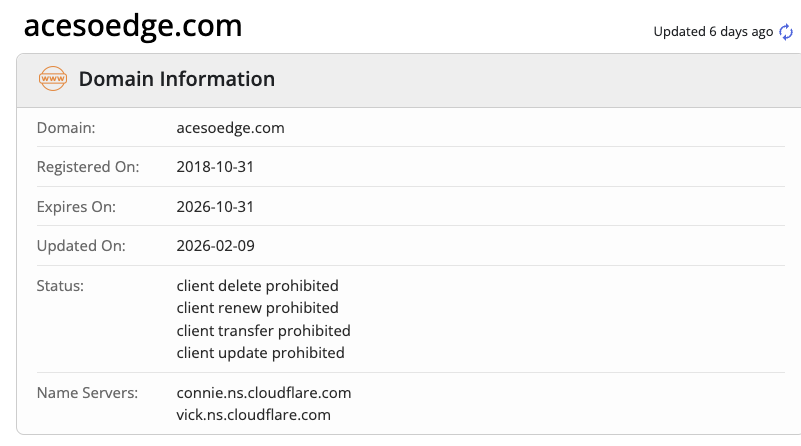Click the client transfer prohibited status
The height and width of the screenshot is (446, 801).
coord(263,330)
